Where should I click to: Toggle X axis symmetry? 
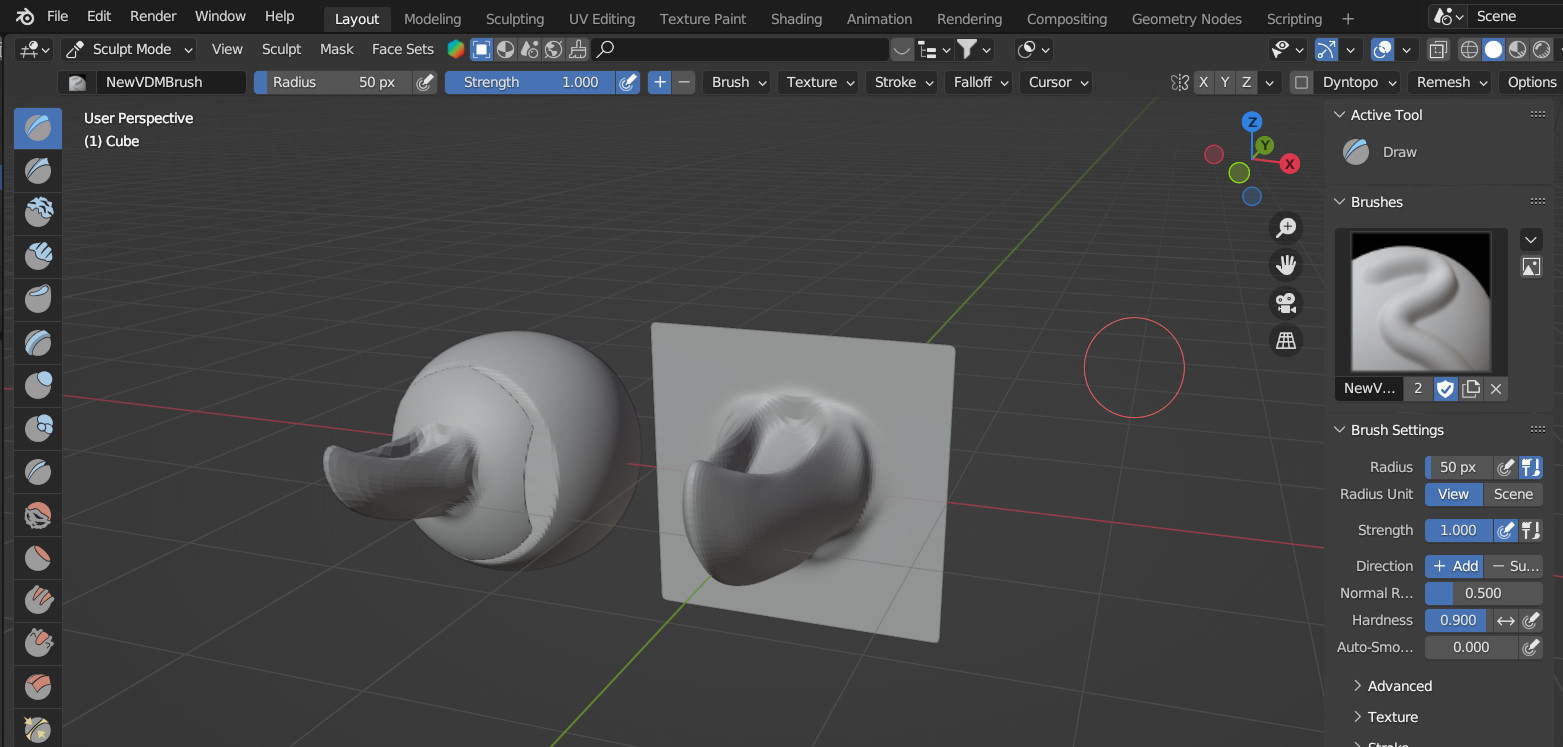1203,82
